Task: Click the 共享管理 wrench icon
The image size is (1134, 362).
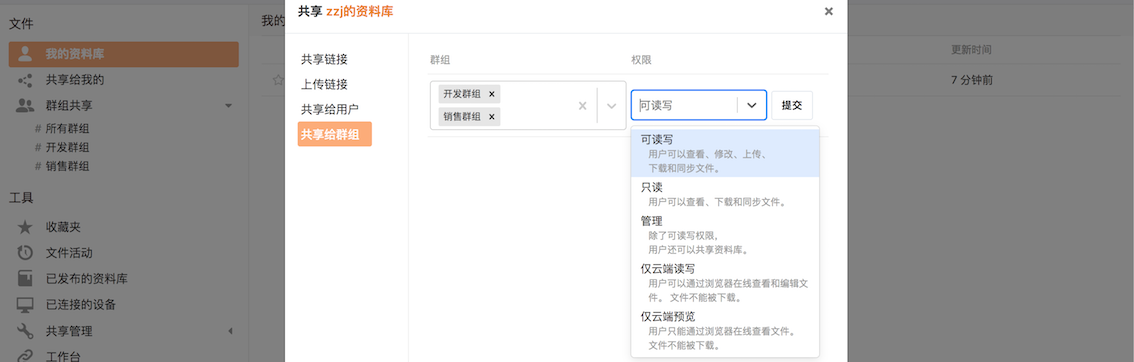Action: click(x=25, y=331)
